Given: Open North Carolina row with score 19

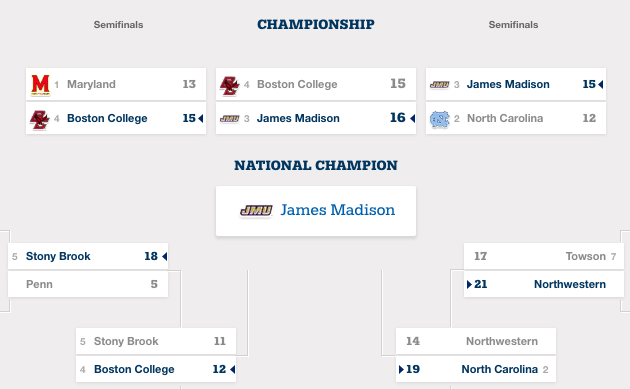Looking at the screenshot, I should pyautogui.click(x=476, y=369).
